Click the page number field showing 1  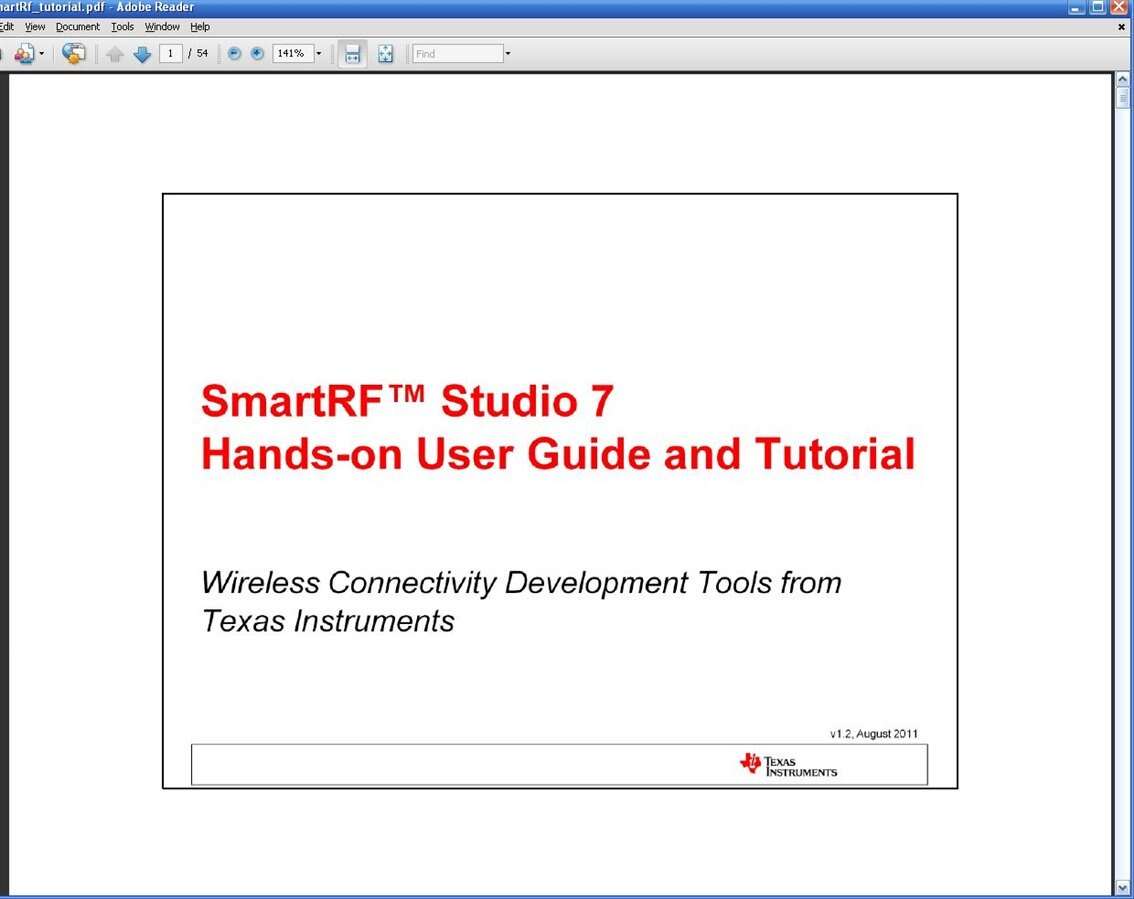pos(170,54)
